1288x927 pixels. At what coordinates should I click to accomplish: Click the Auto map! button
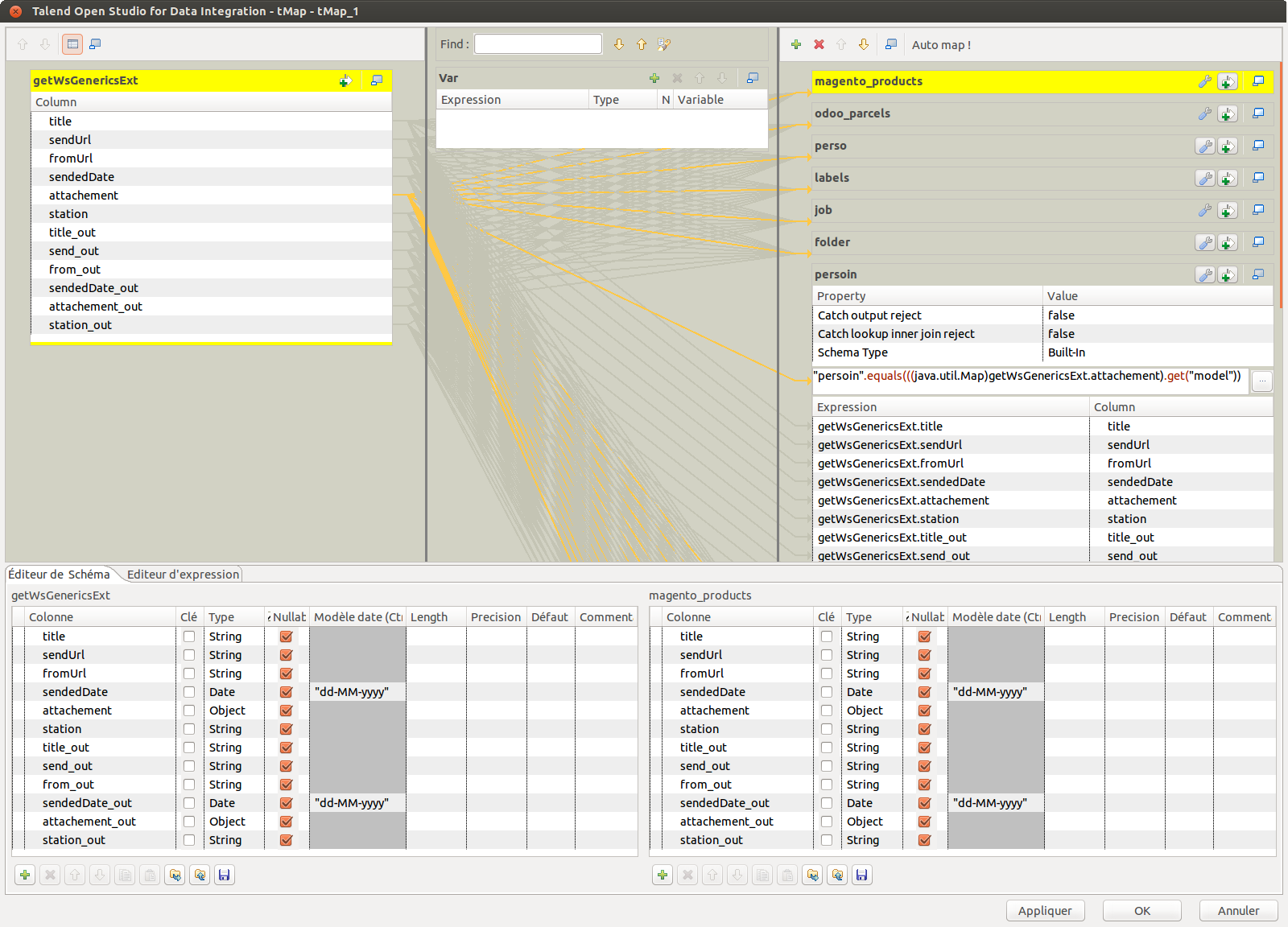[x=941, y=45]
